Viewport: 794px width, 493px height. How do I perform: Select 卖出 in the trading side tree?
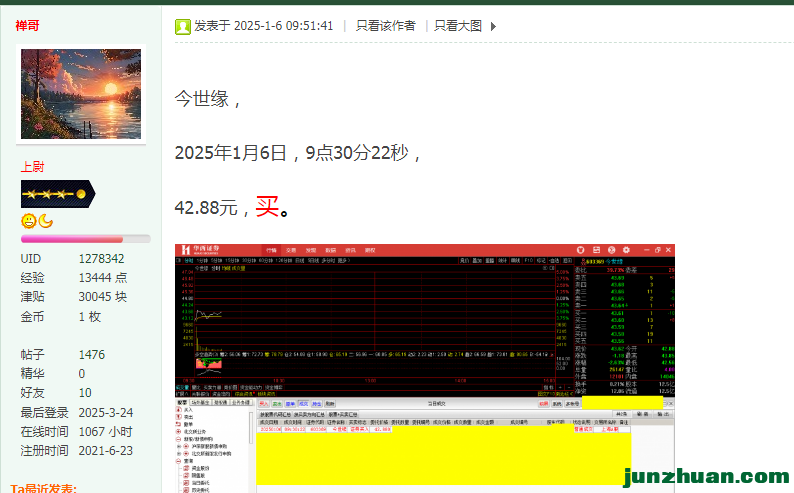(187, 419)
